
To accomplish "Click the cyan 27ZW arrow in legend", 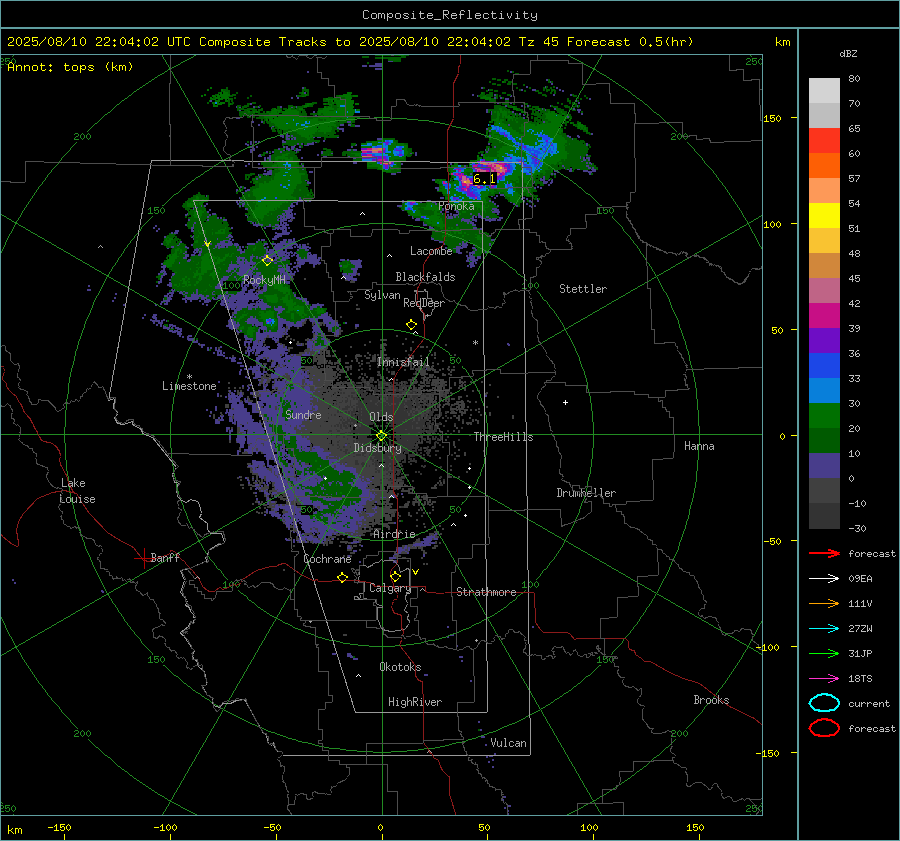I will pyautogui.click(x=824, y=629).
